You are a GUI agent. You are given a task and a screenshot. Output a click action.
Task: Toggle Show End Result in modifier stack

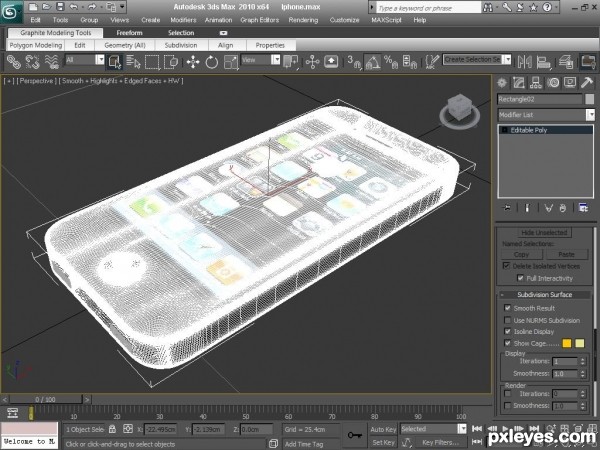pyautogui.click(x=527, y=208)
